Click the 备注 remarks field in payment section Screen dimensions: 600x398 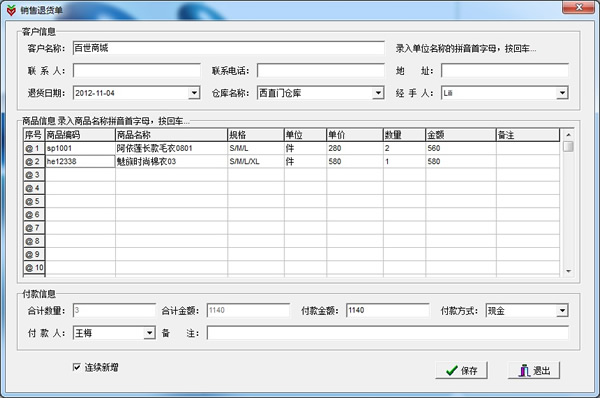click(388, 333)
